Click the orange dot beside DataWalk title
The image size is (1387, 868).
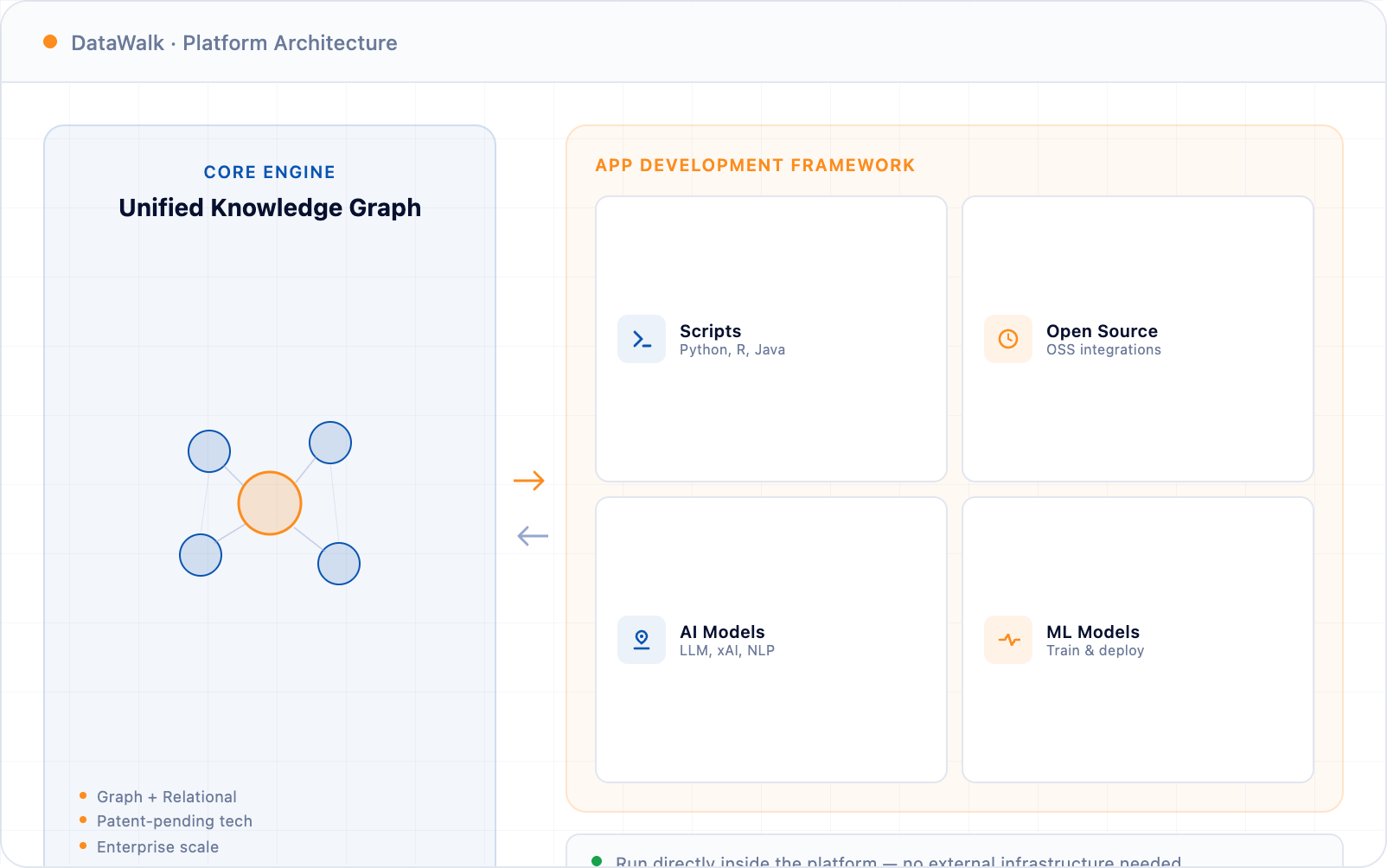coord(50,41)
